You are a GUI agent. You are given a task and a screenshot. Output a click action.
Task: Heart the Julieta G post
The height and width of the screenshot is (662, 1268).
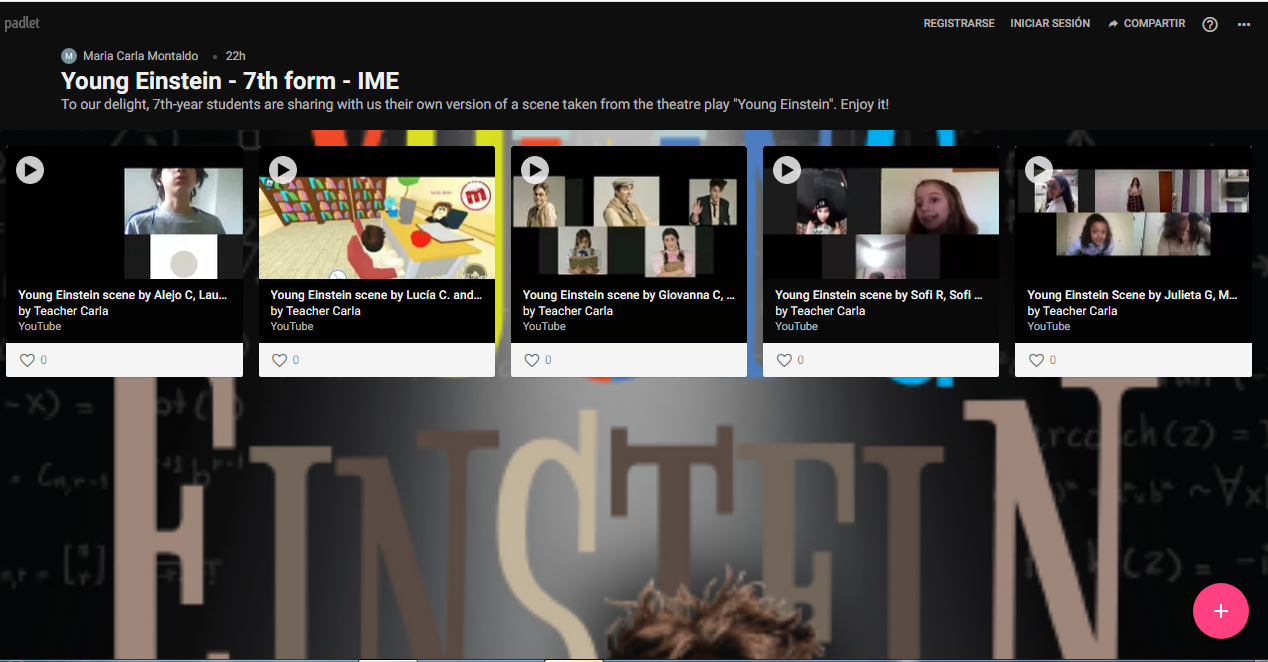point(1036,360)
